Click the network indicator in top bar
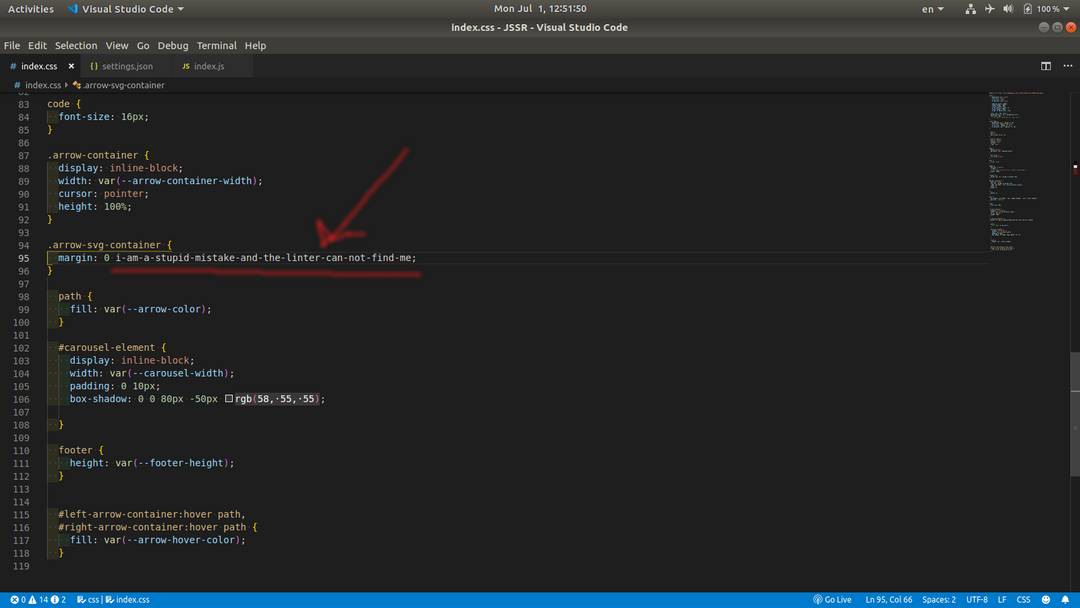 [x=970, y=8]
